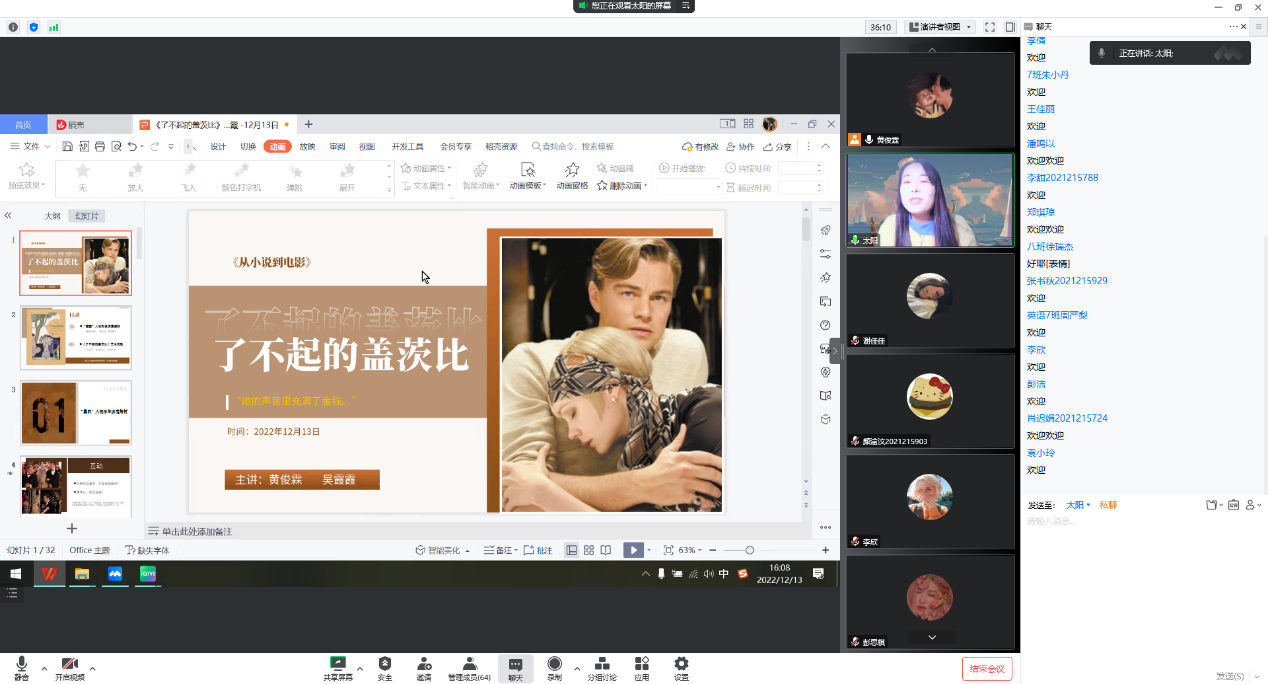The width and height of the screenshot is (1268, 684).
Task: Click the 协作 collaborate button
Action: [x=740, y=147]
